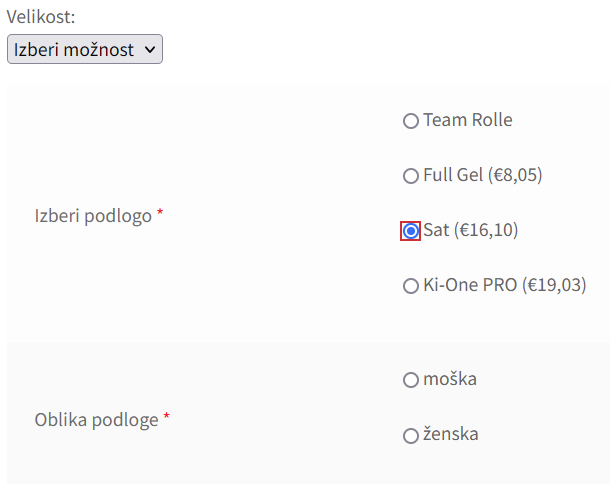Select the moška shape radio button
Image resolution: width=610 pixels, height=484 pixels.
(x=410, y=380)
